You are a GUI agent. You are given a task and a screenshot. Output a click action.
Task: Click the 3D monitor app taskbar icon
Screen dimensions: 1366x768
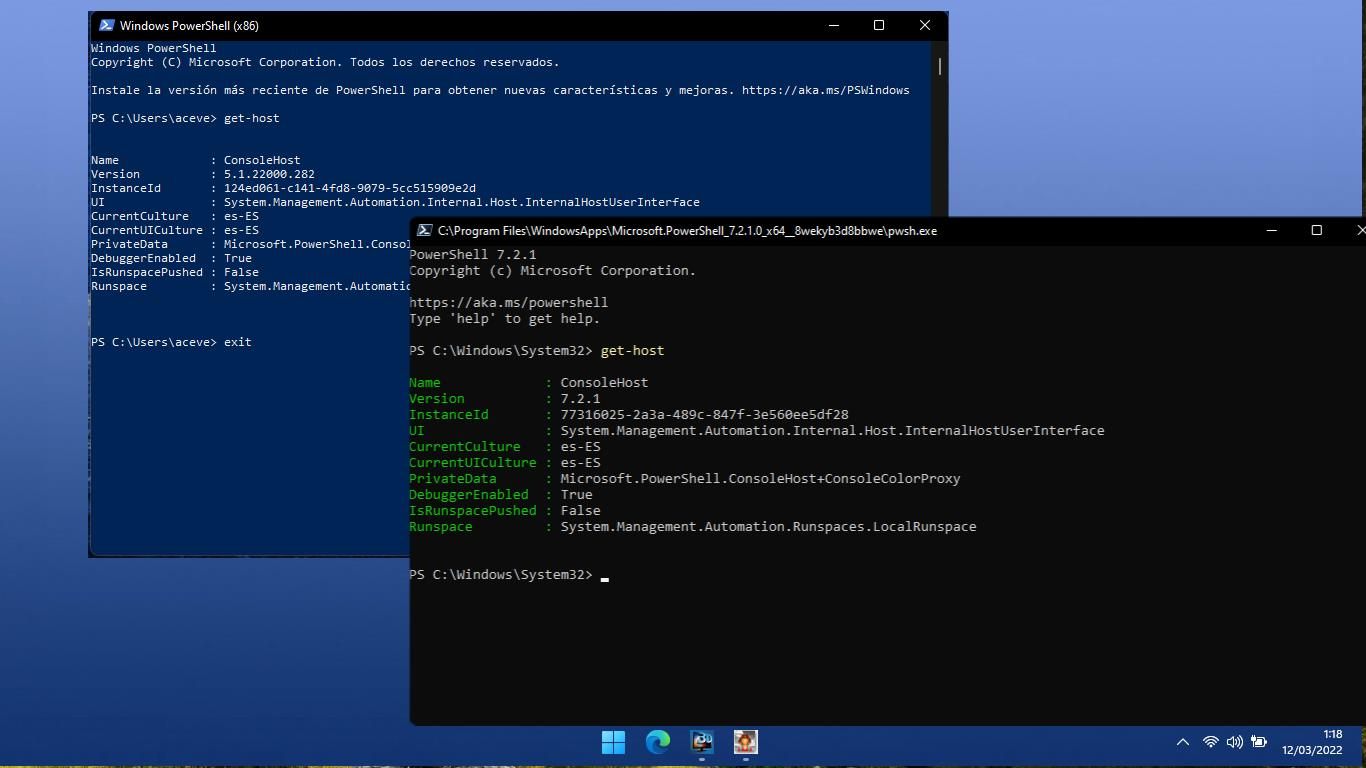[x=702, y=742]
